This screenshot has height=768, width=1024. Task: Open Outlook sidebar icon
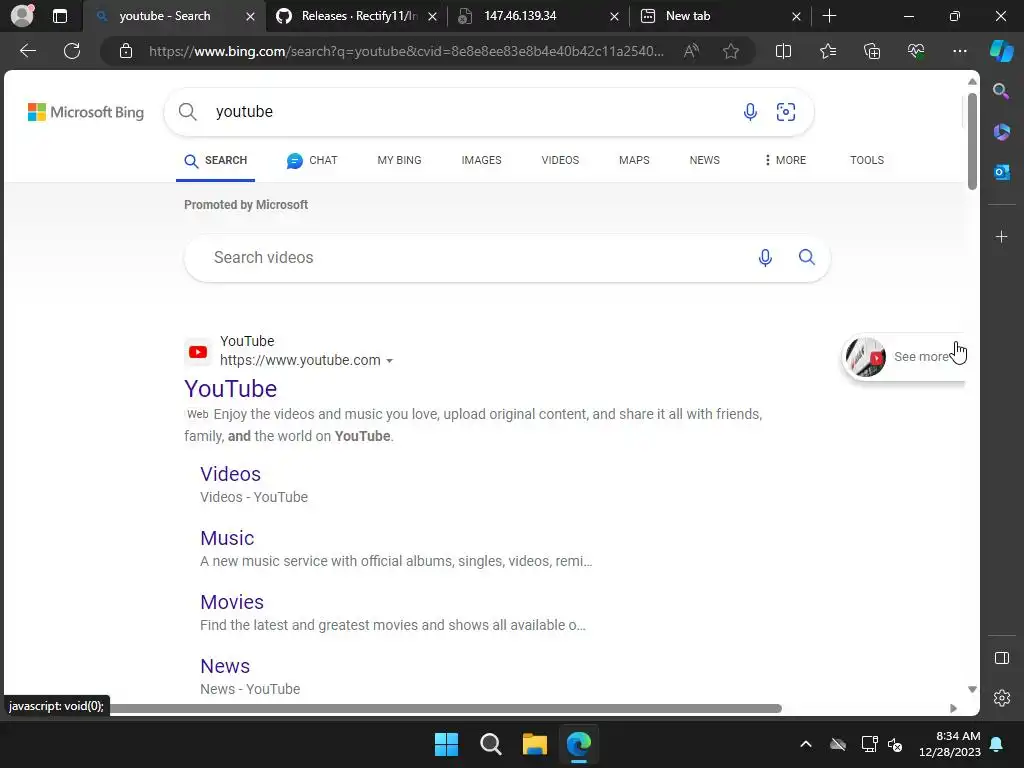[x=1001, y=172]
